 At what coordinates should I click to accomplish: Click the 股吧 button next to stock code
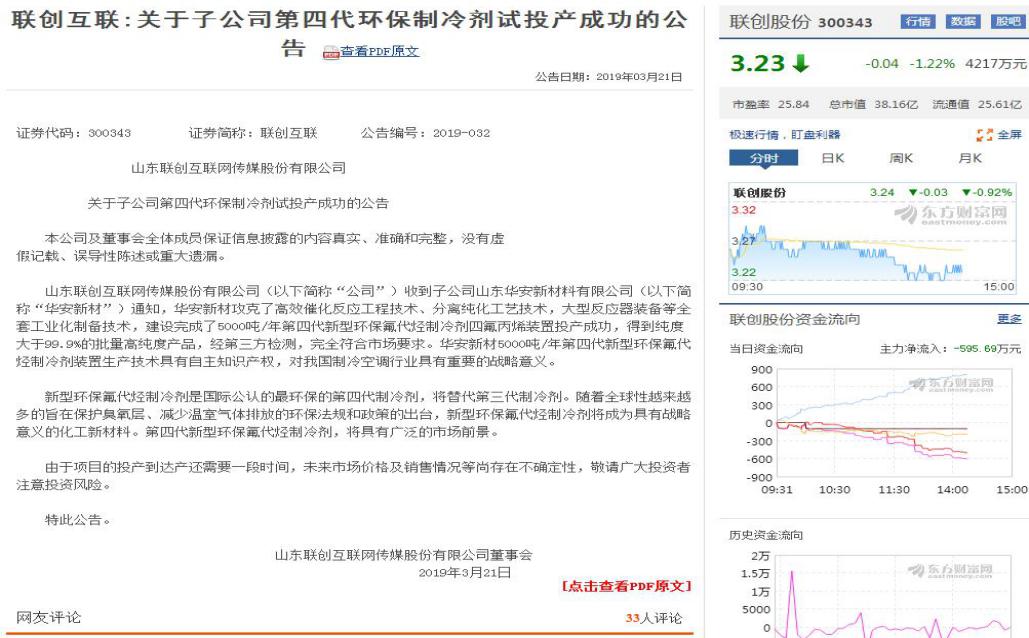click(x=1007, y=22)
